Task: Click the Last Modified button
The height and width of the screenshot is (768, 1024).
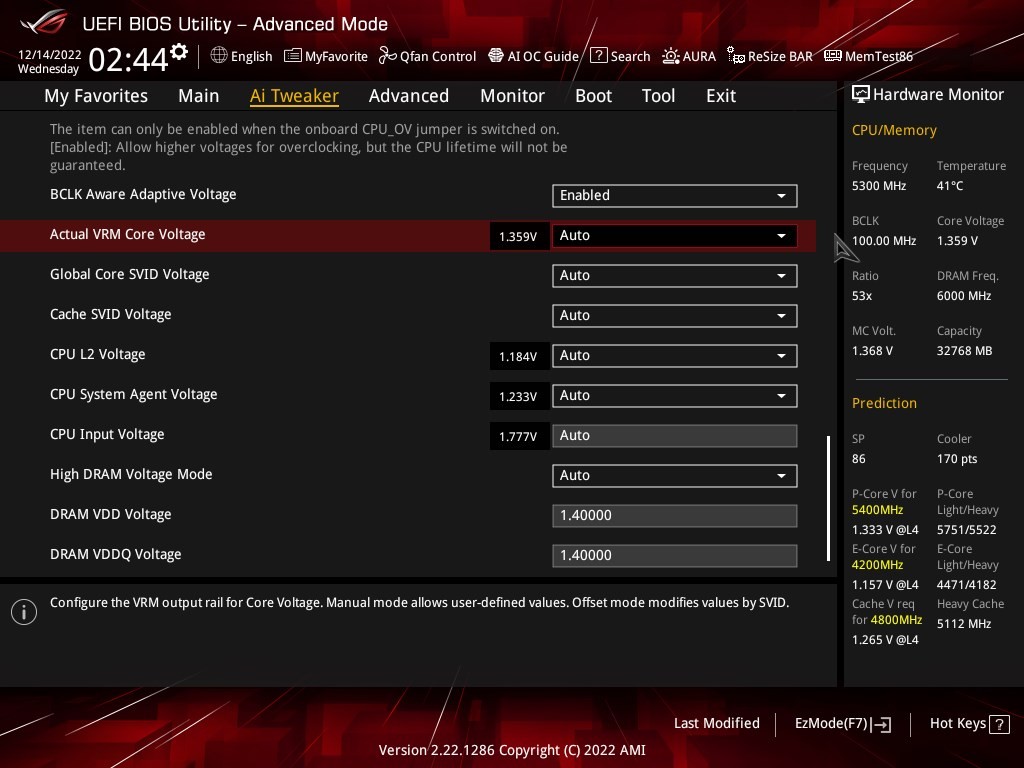Action: [x=716, y=723]
